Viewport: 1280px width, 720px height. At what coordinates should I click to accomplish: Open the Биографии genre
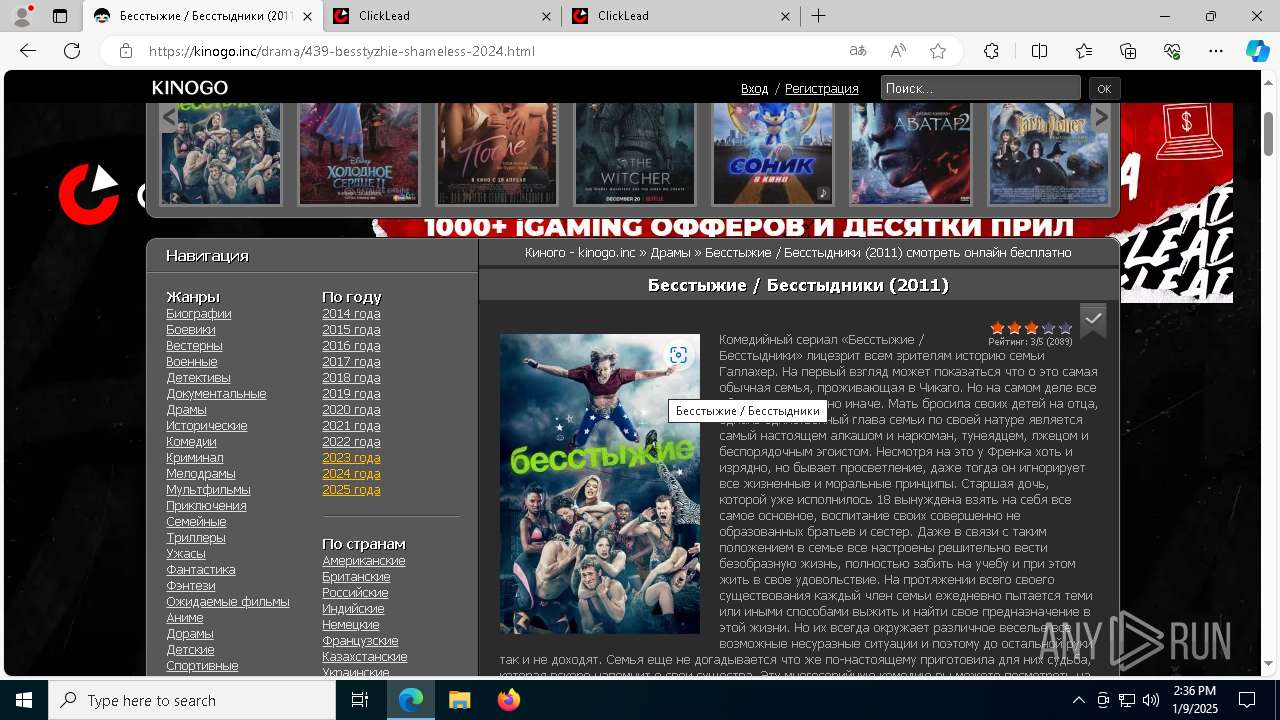199,314
